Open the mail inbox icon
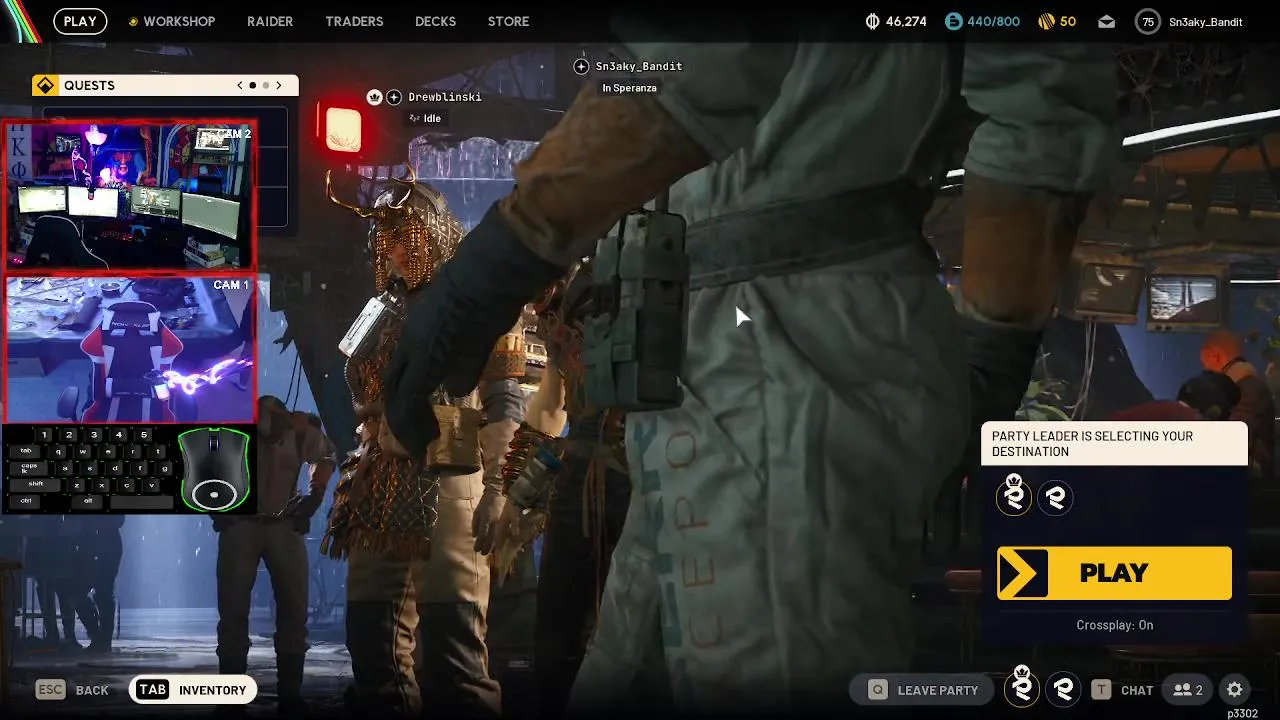 coord(1106,21)
